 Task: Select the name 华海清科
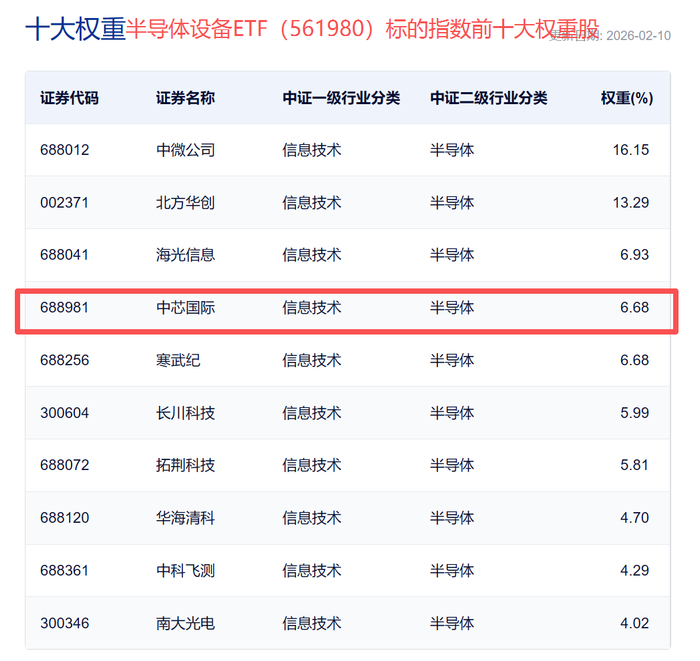pyautogui.click(x=185, y=518)
